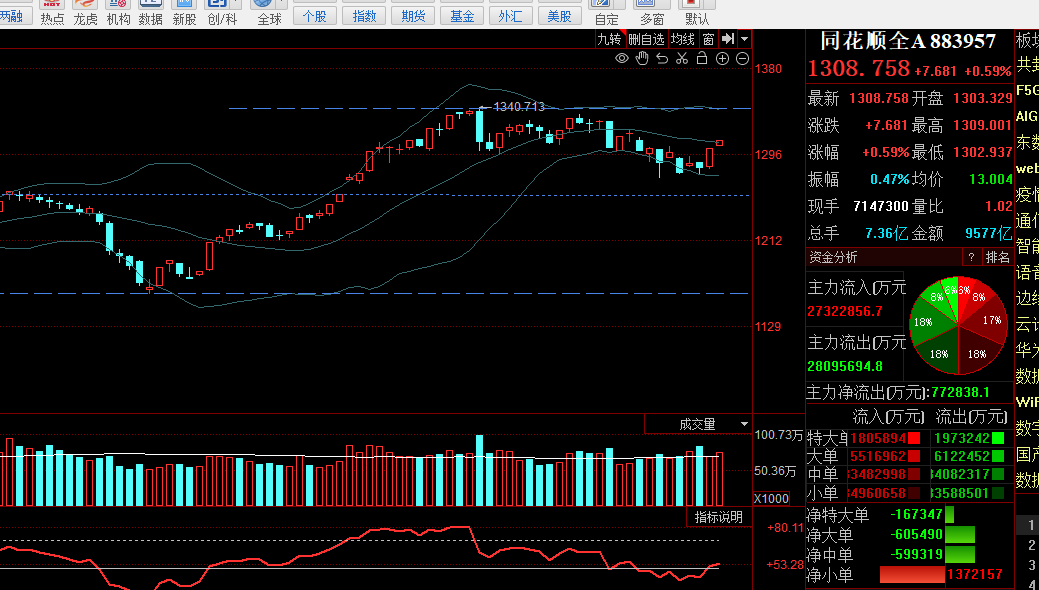
Task: Open the 数据 data toolbar item
Action: (x=151, y=13)
